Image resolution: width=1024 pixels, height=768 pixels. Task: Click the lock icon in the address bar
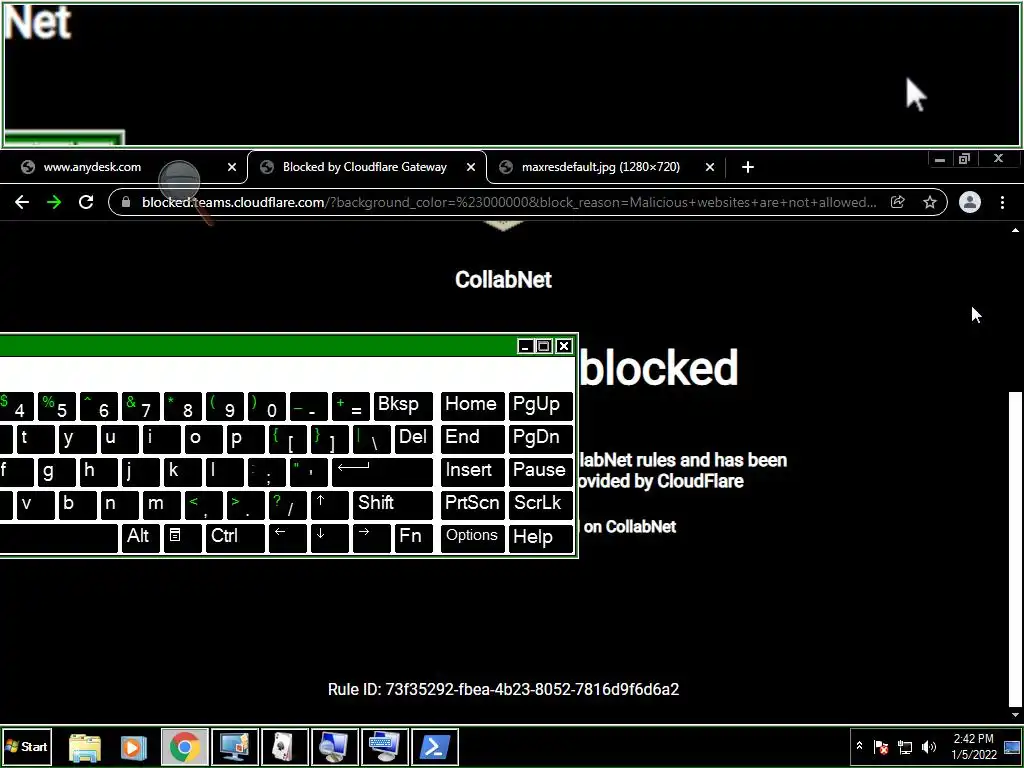(x=125, y=202)
